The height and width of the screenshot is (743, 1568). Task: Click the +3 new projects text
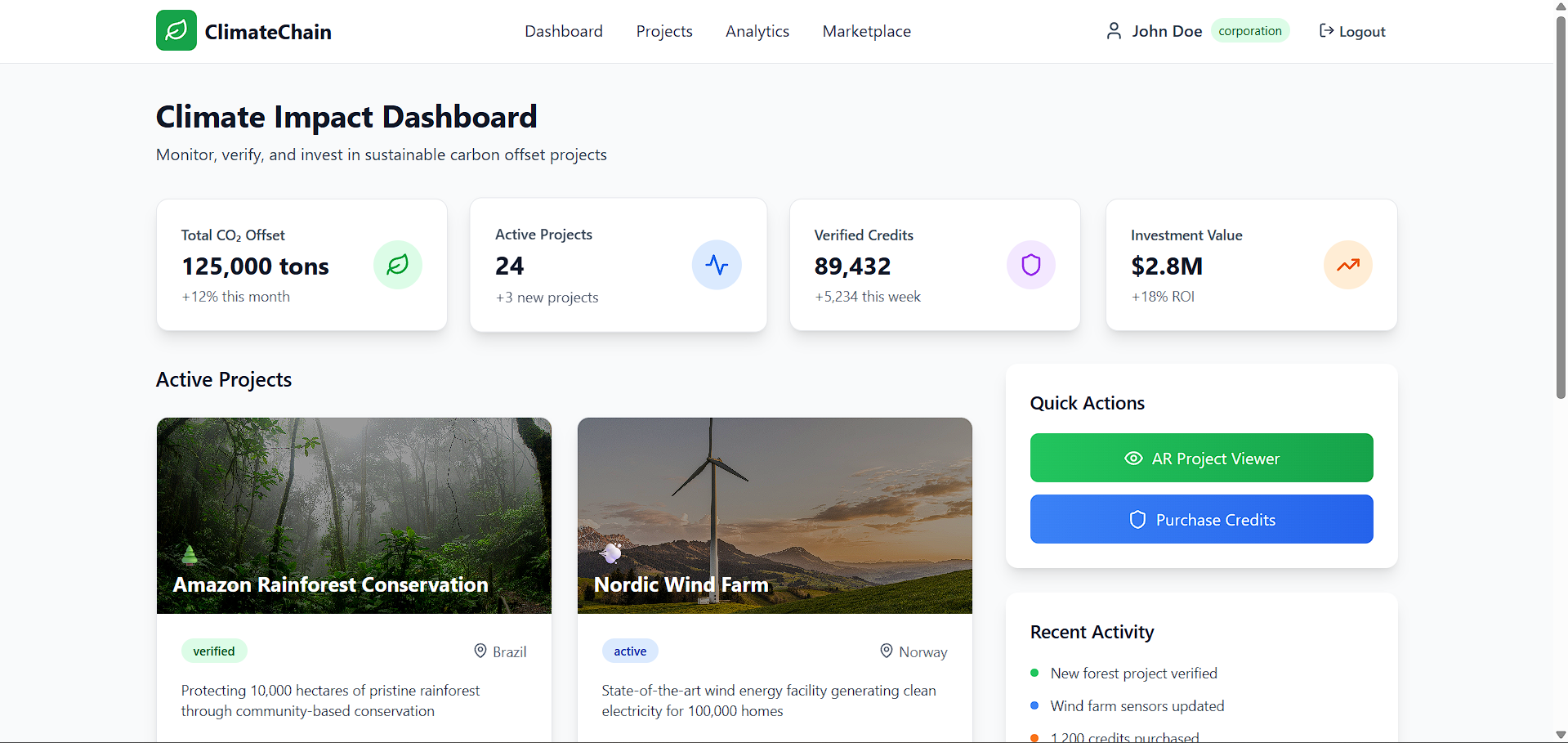(x=547, y=298)
